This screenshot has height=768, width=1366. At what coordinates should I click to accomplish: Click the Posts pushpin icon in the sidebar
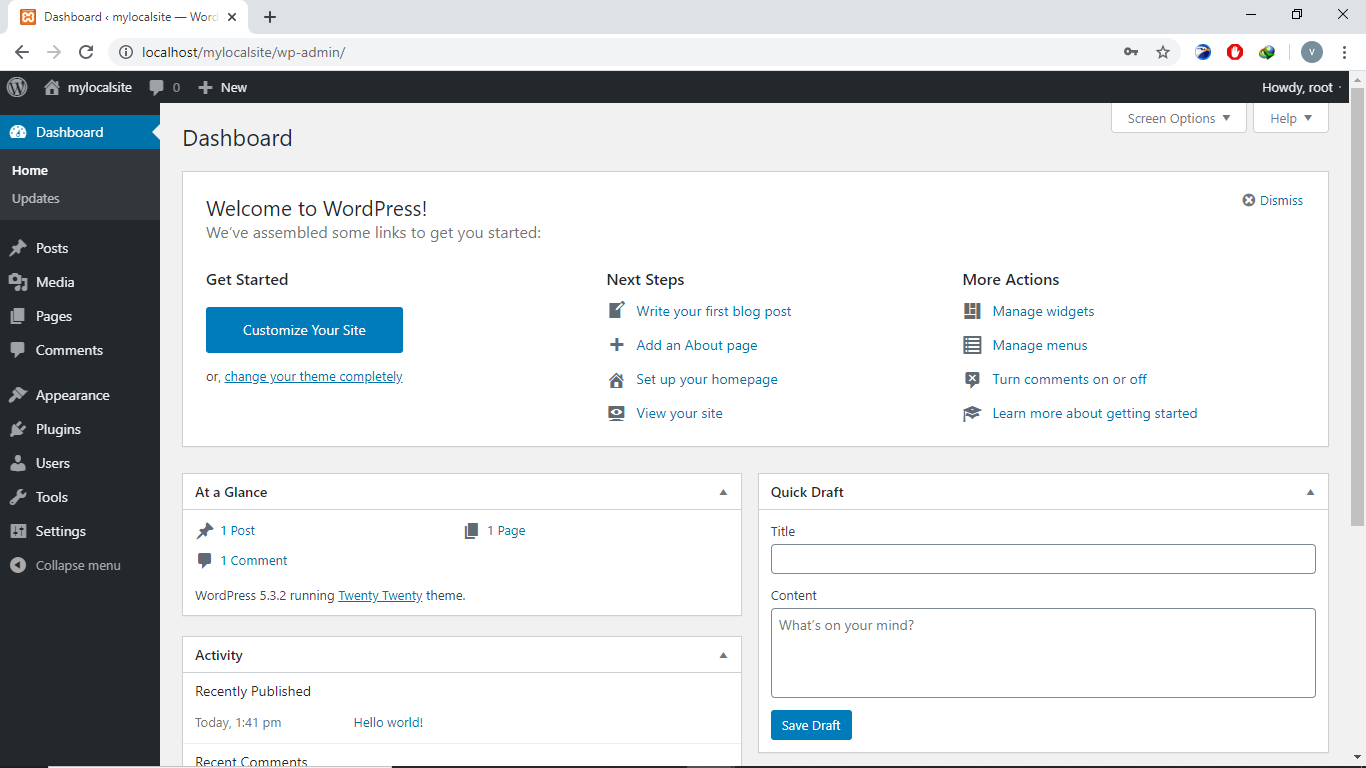pos(18,248)
